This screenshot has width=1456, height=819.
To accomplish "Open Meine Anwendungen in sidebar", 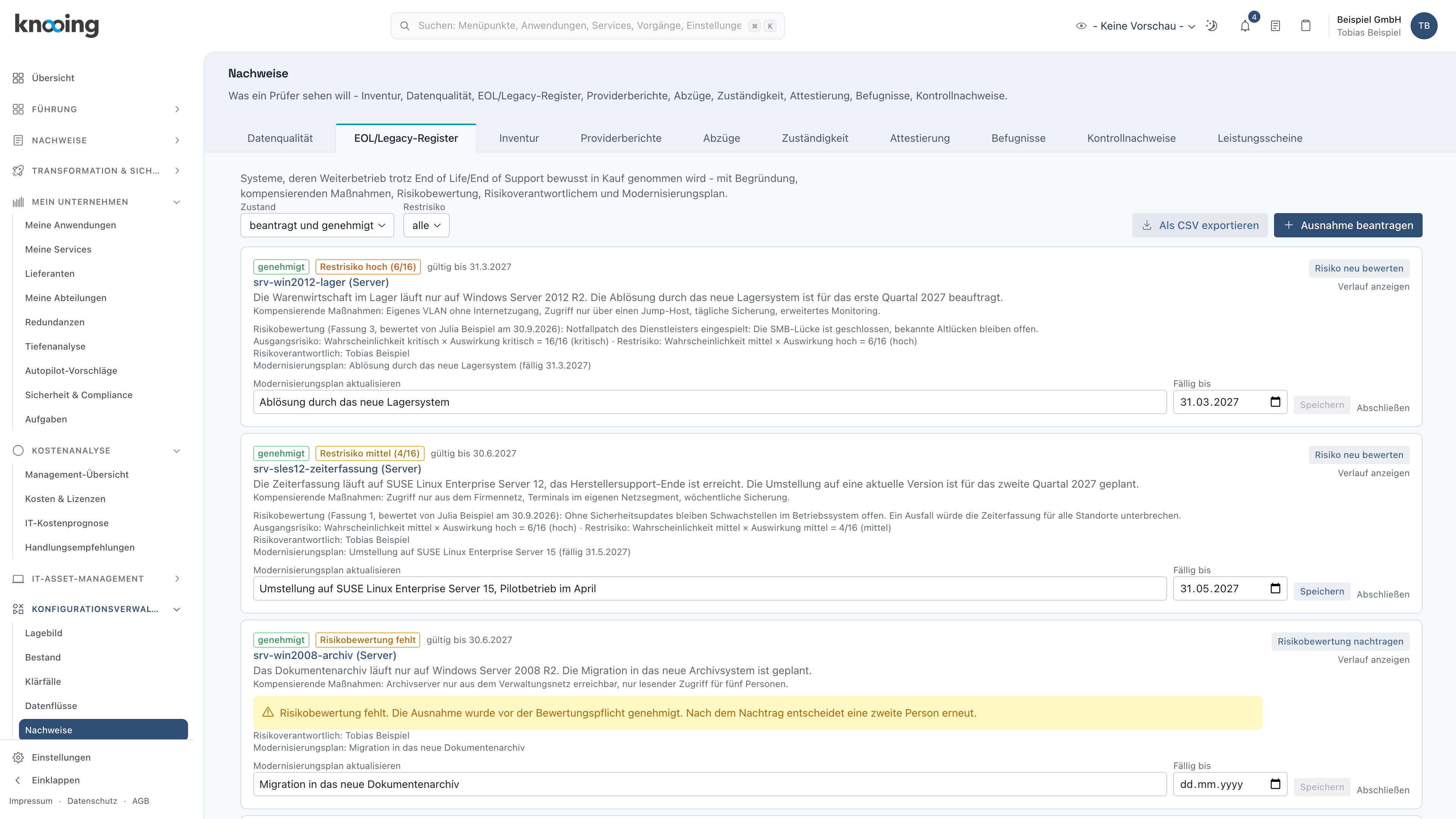I will point(70,225).
